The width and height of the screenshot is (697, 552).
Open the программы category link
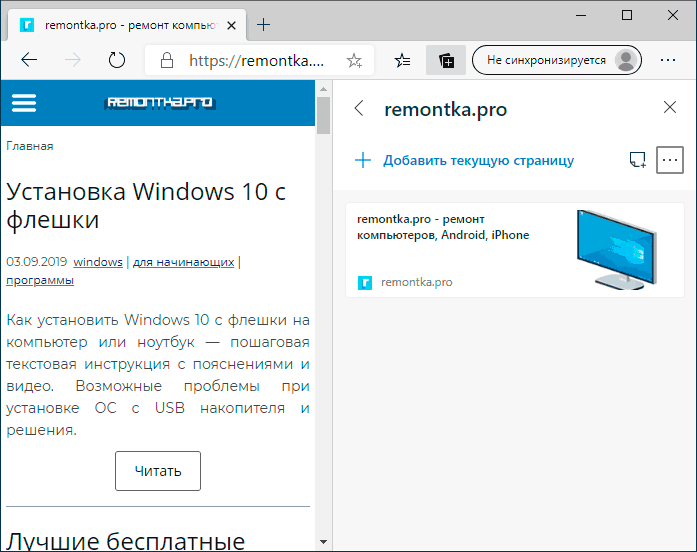click(x=40, y=280)
